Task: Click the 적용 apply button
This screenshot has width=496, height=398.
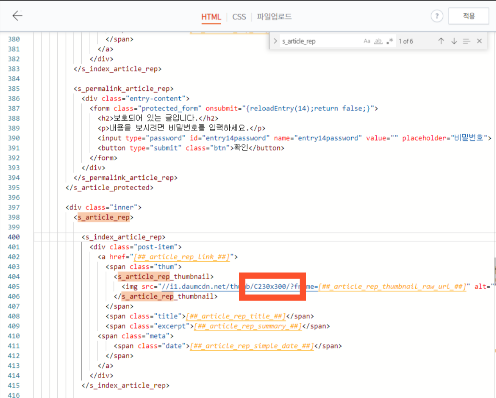Action: 468,16
